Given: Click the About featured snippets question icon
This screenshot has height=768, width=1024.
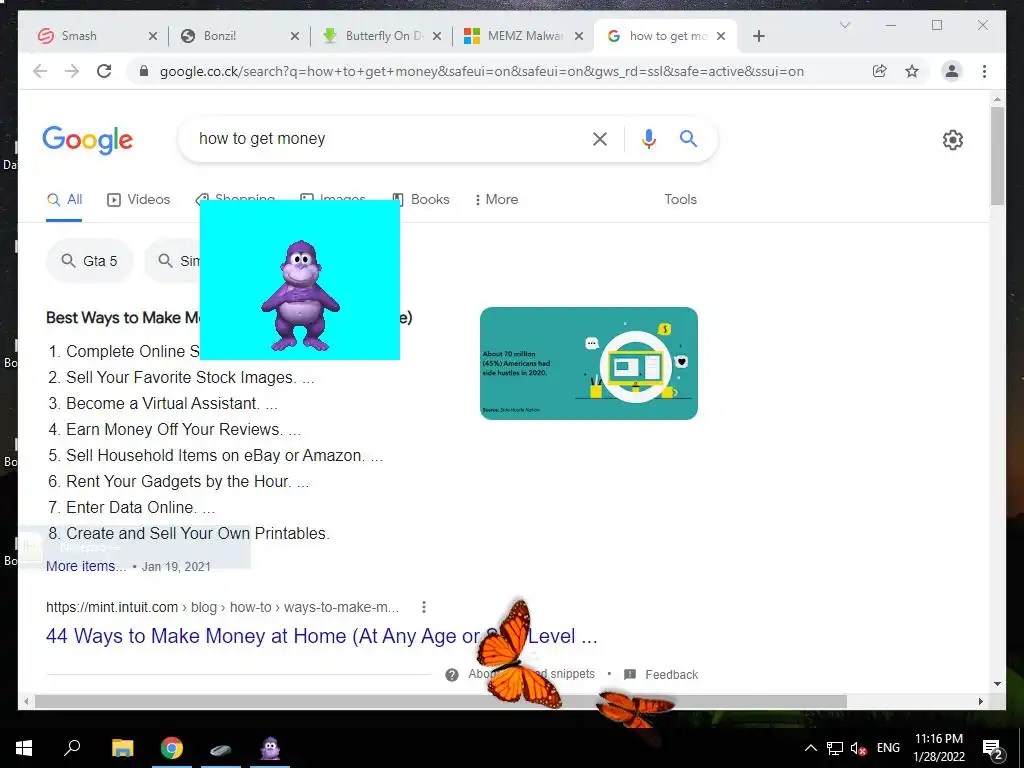Looking at the screenshot, I should click(452, 675).
